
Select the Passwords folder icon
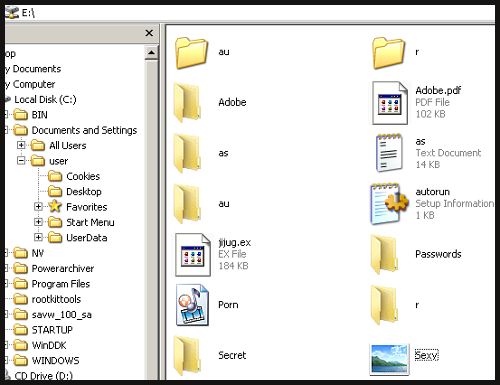pos(385,255)
